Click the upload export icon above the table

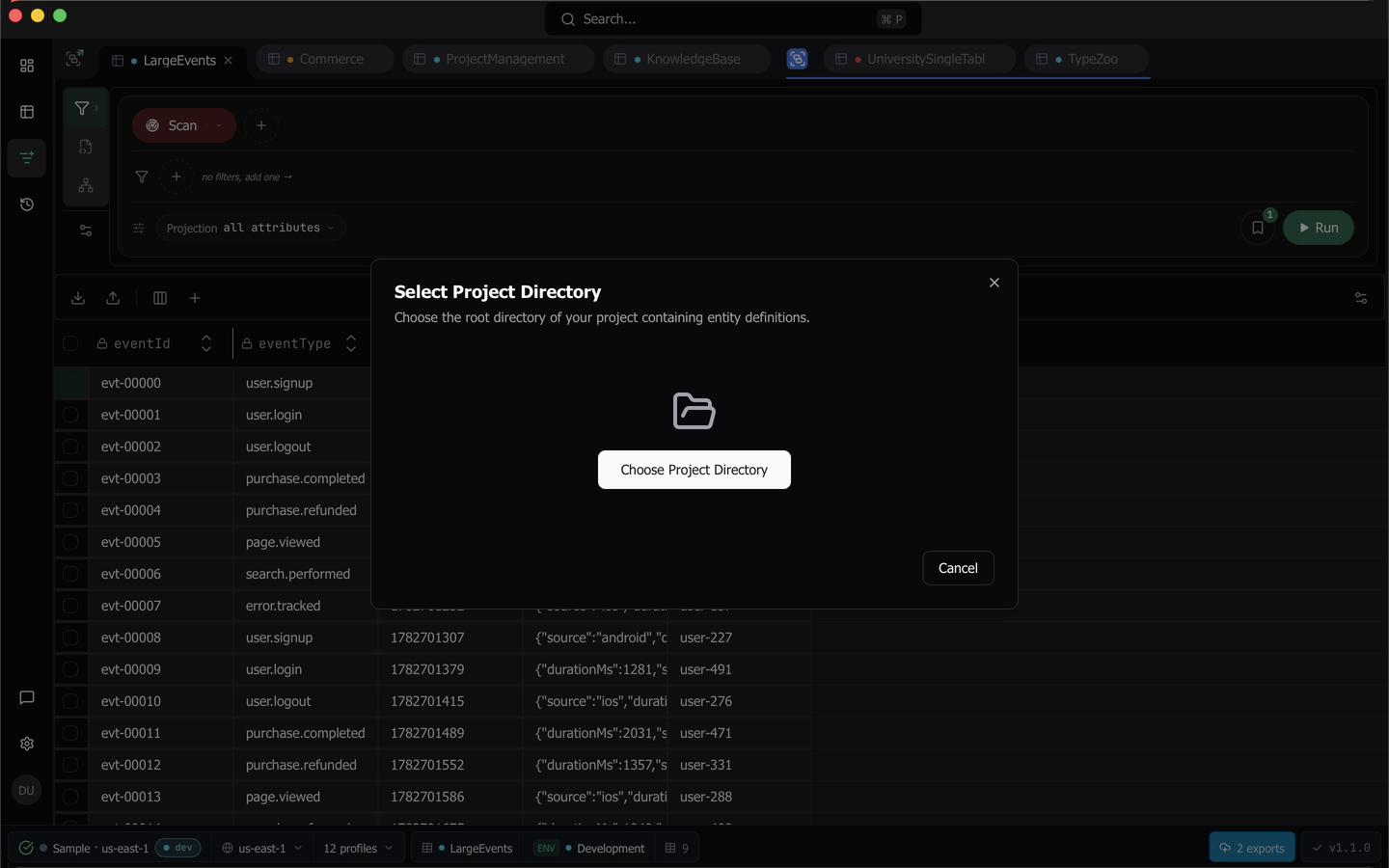[113, 298]
